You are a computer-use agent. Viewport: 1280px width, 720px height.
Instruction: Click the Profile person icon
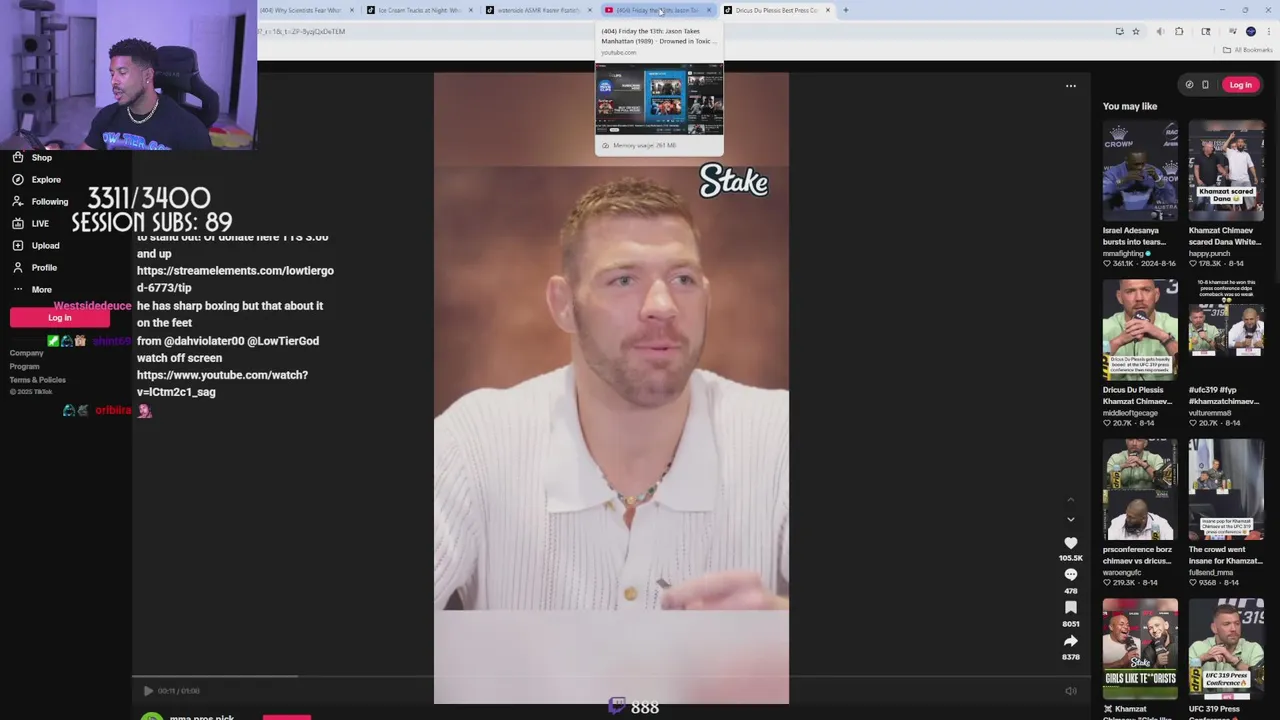18,268
